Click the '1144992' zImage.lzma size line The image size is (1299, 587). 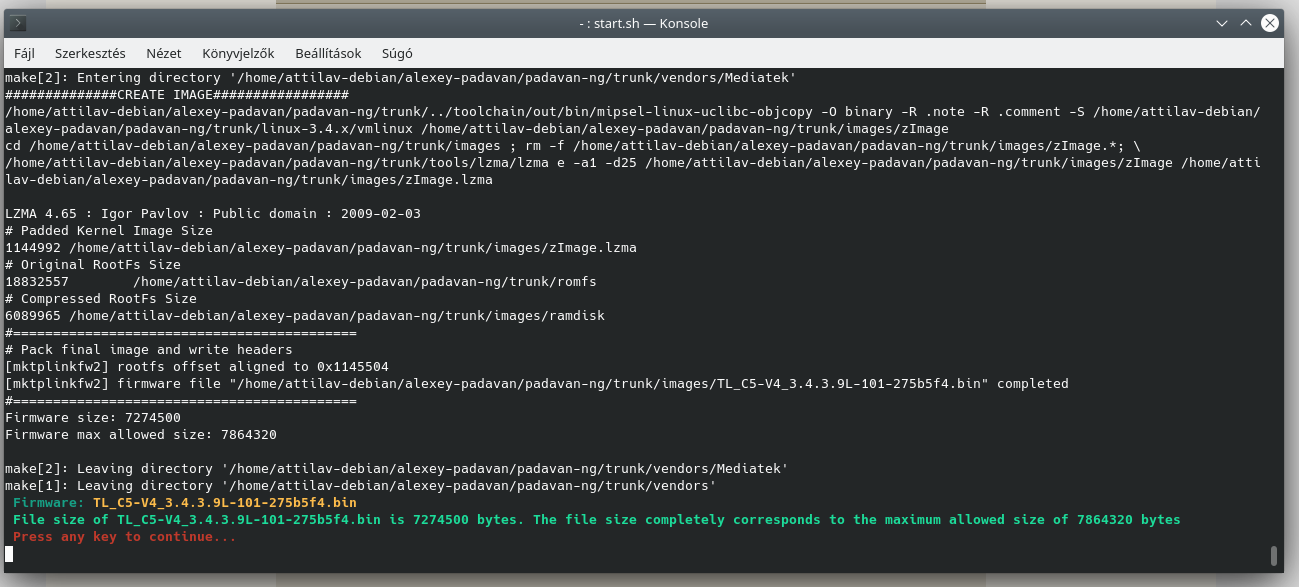tap(321, 247)
